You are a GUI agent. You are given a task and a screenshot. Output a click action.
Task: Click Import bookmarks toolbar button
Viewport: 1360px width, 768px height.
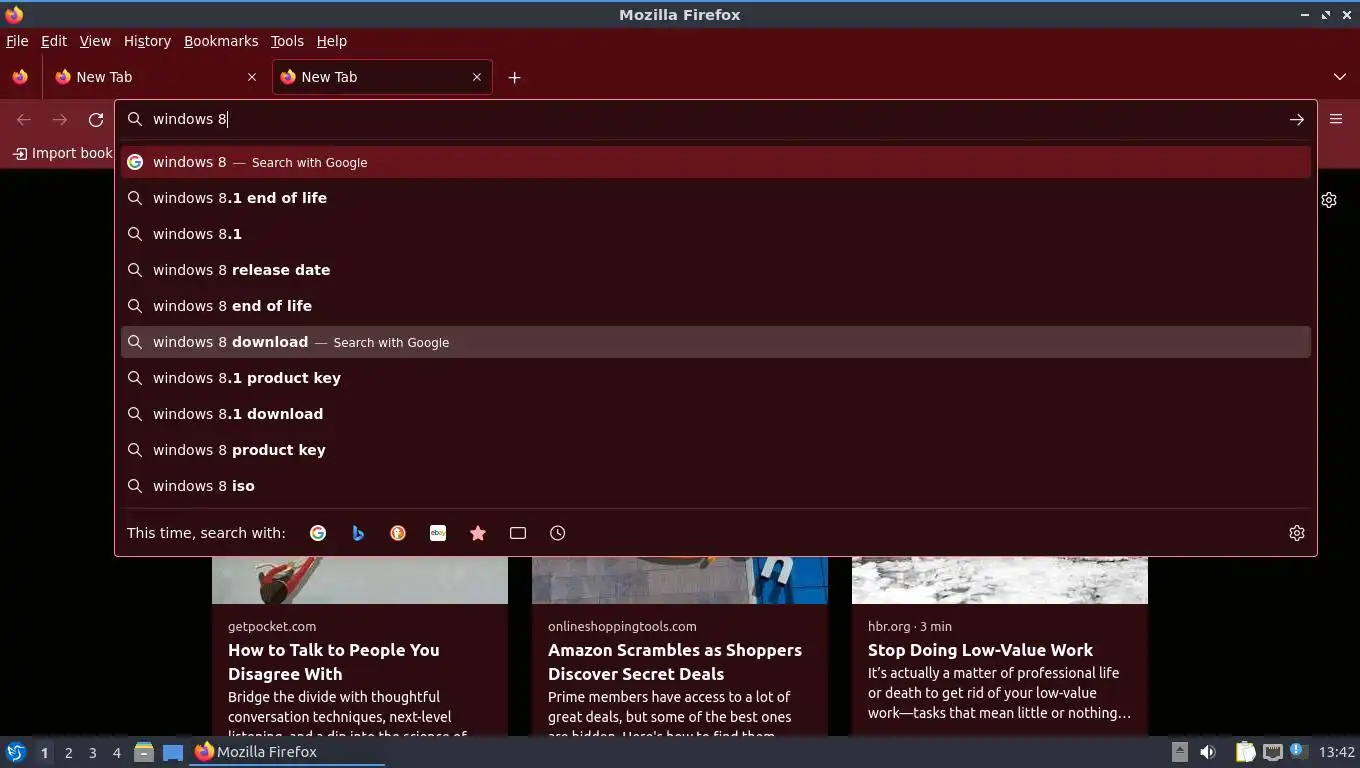[62, 153]
